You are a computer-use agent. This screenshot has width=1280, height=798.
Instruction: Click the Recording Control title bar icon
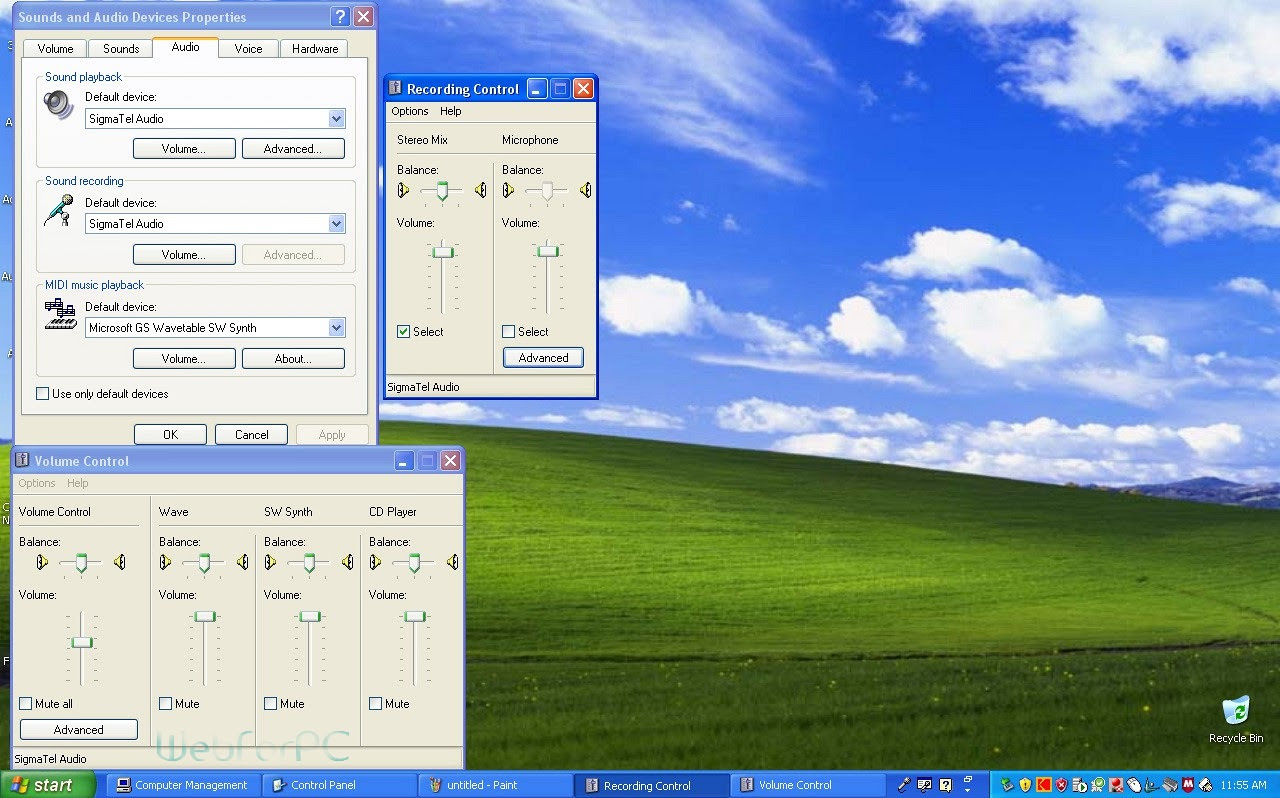click(x=395, y=88)
